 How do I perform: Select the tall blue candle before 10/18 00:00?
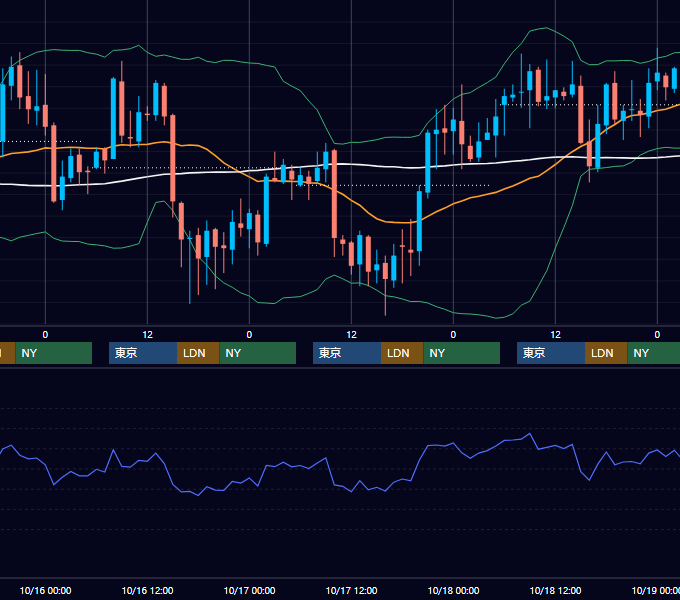pyautogui.click(x=419, y=221)
